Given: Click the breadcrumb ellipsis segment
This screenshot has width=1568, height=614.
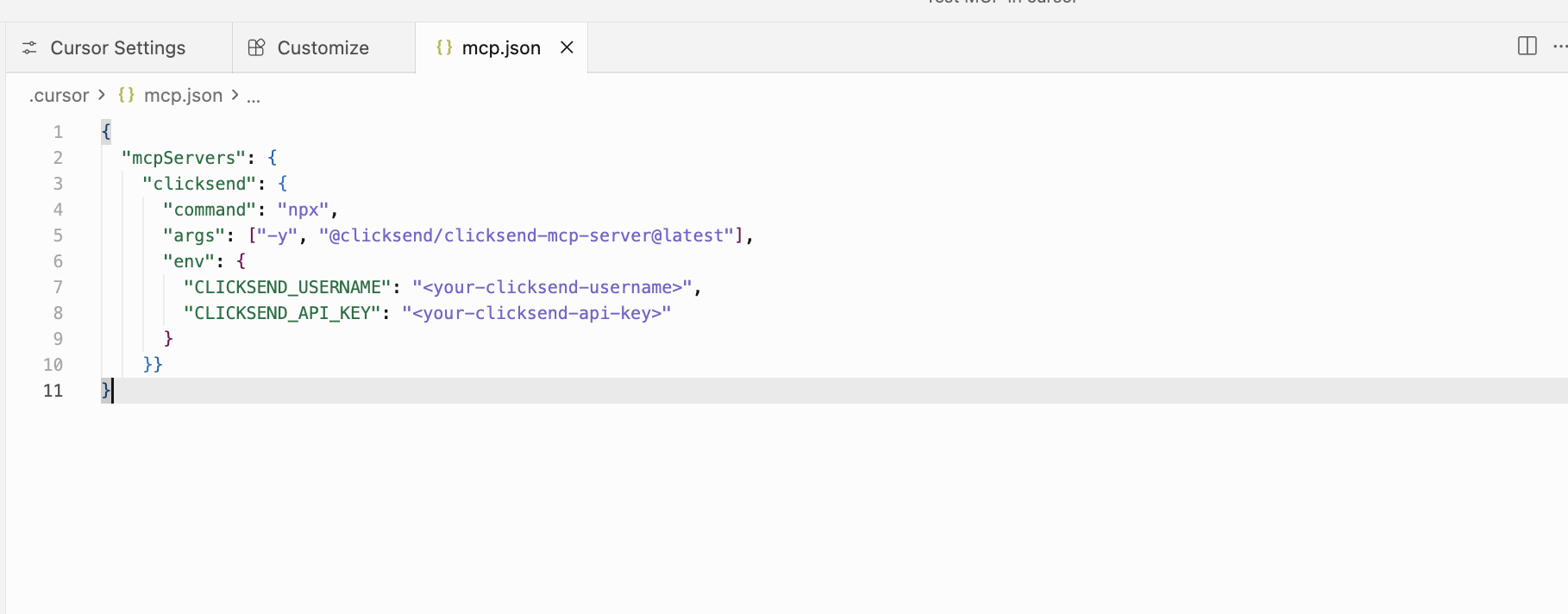Looking at the screenshot, I should tap(254, 97).
